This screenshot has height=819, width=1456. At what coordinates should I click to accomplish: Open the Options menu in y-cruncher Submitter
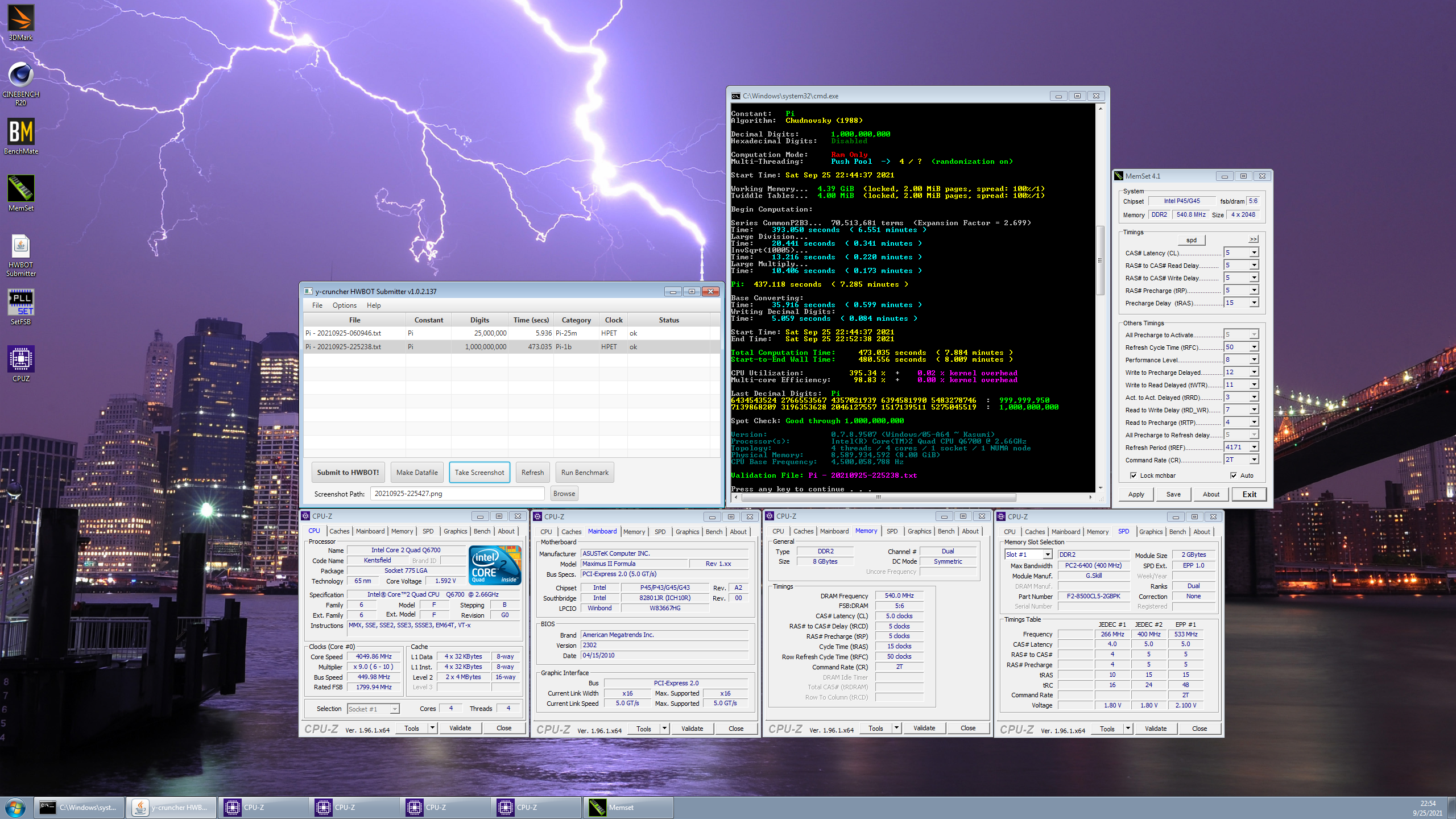tap(345, 305)
